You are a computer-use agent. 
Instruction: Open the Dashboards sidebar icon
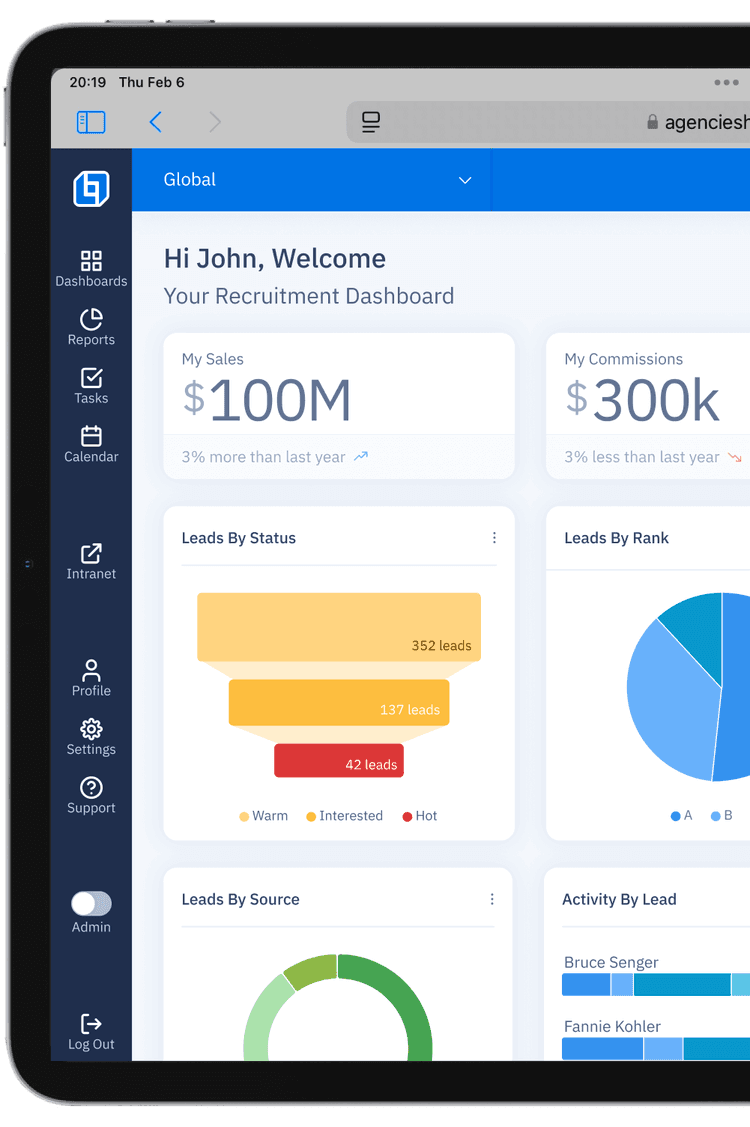coord(91,262)
